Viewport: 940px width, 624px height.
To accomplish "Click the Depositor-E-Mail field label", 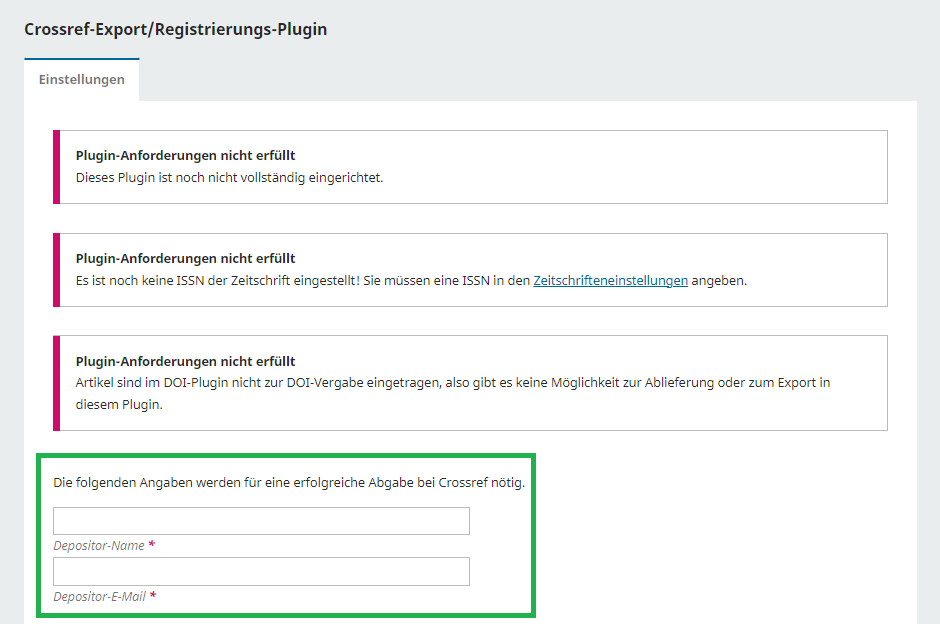I will click(99, 596).
